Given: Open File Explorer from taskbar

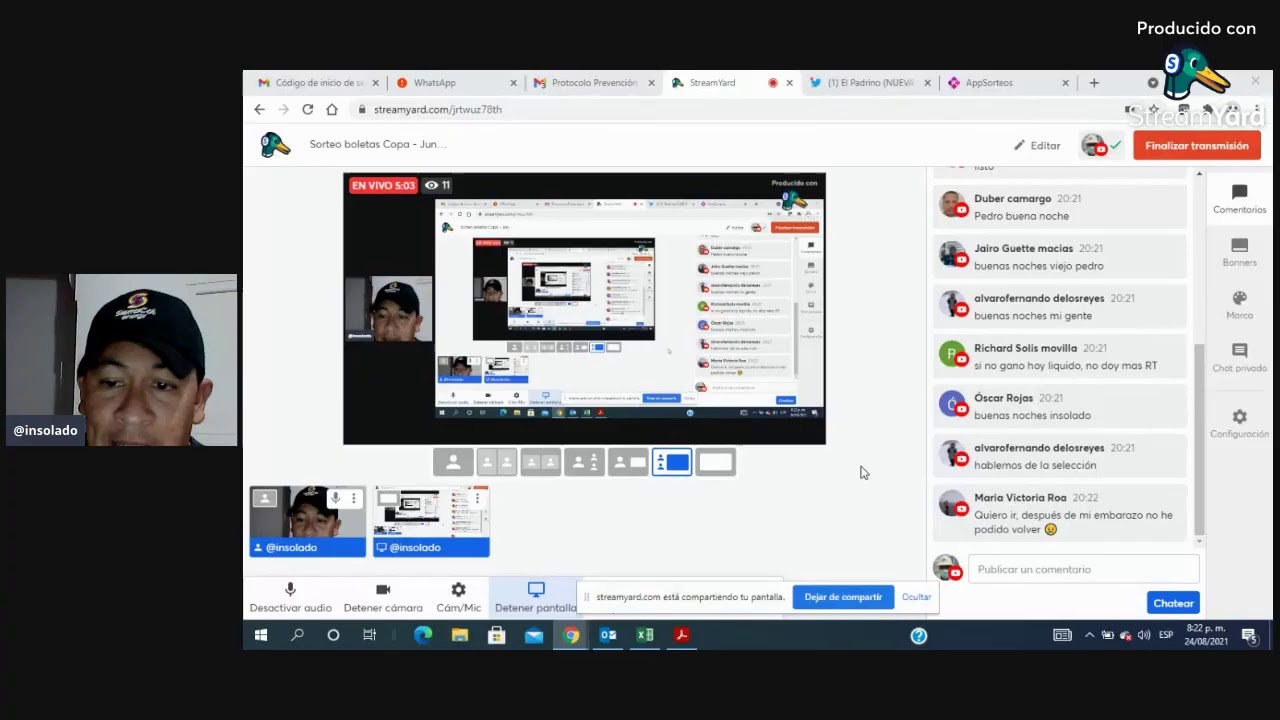Looking at the screenshot, I should 460,635.
